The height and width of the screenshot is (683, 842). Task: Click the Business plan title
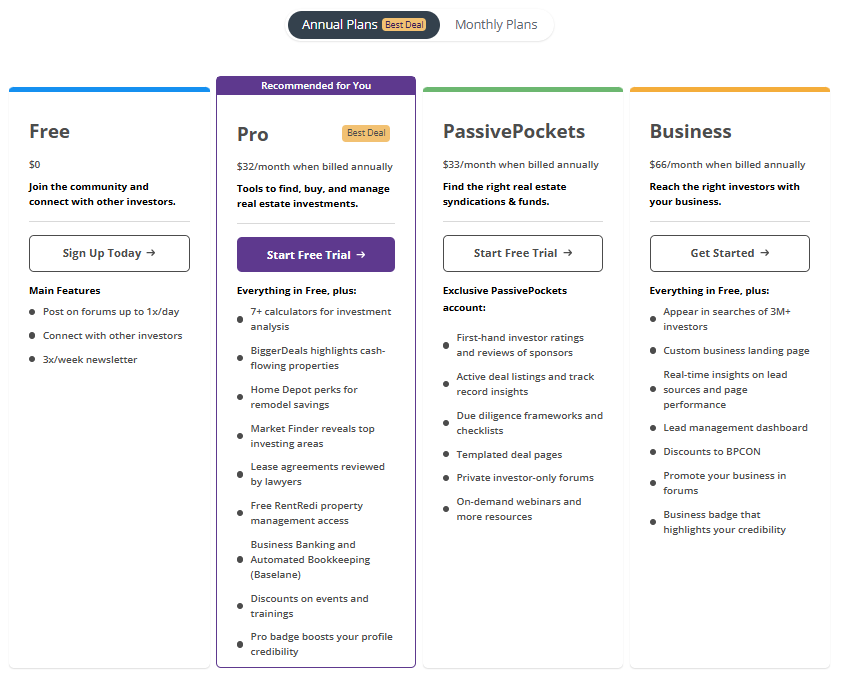[x=691, y=132]
